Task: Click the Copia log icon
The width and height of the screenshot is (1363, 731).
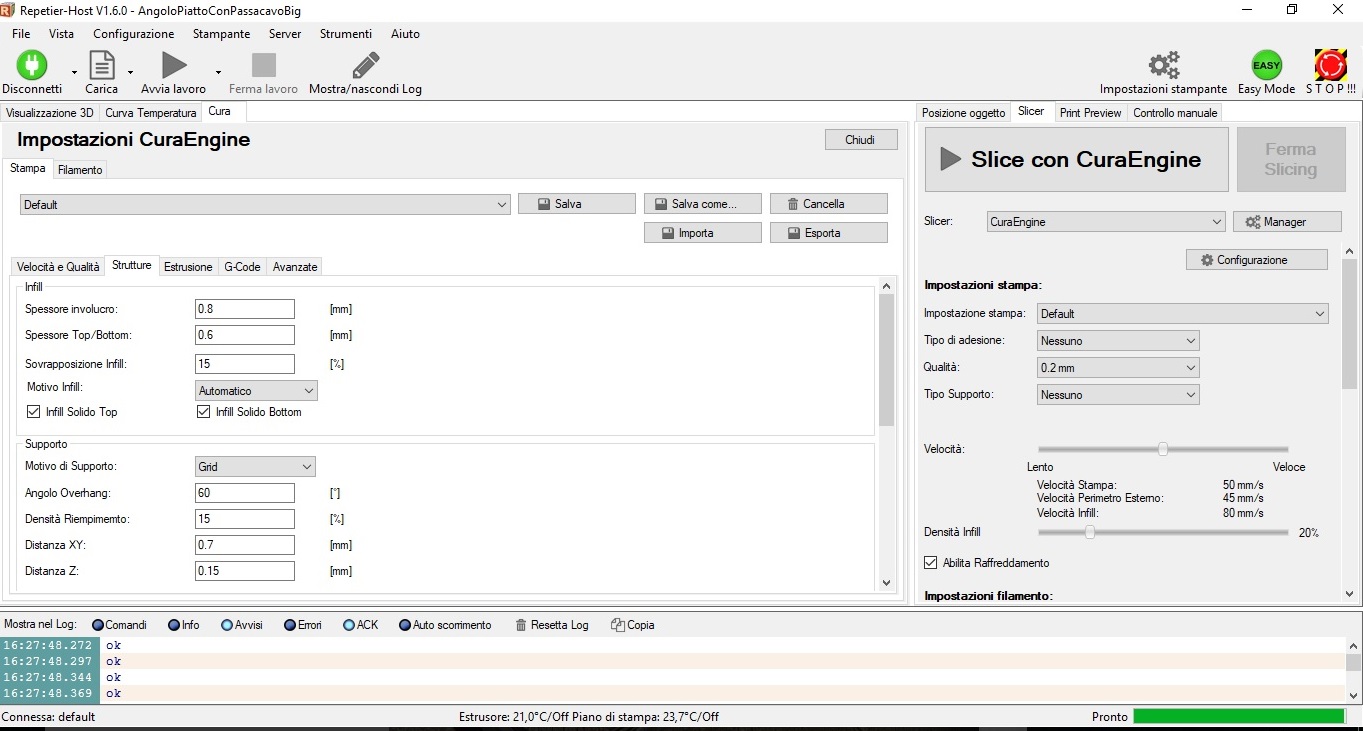Action: pyautogui.click(x=617, y=625)
